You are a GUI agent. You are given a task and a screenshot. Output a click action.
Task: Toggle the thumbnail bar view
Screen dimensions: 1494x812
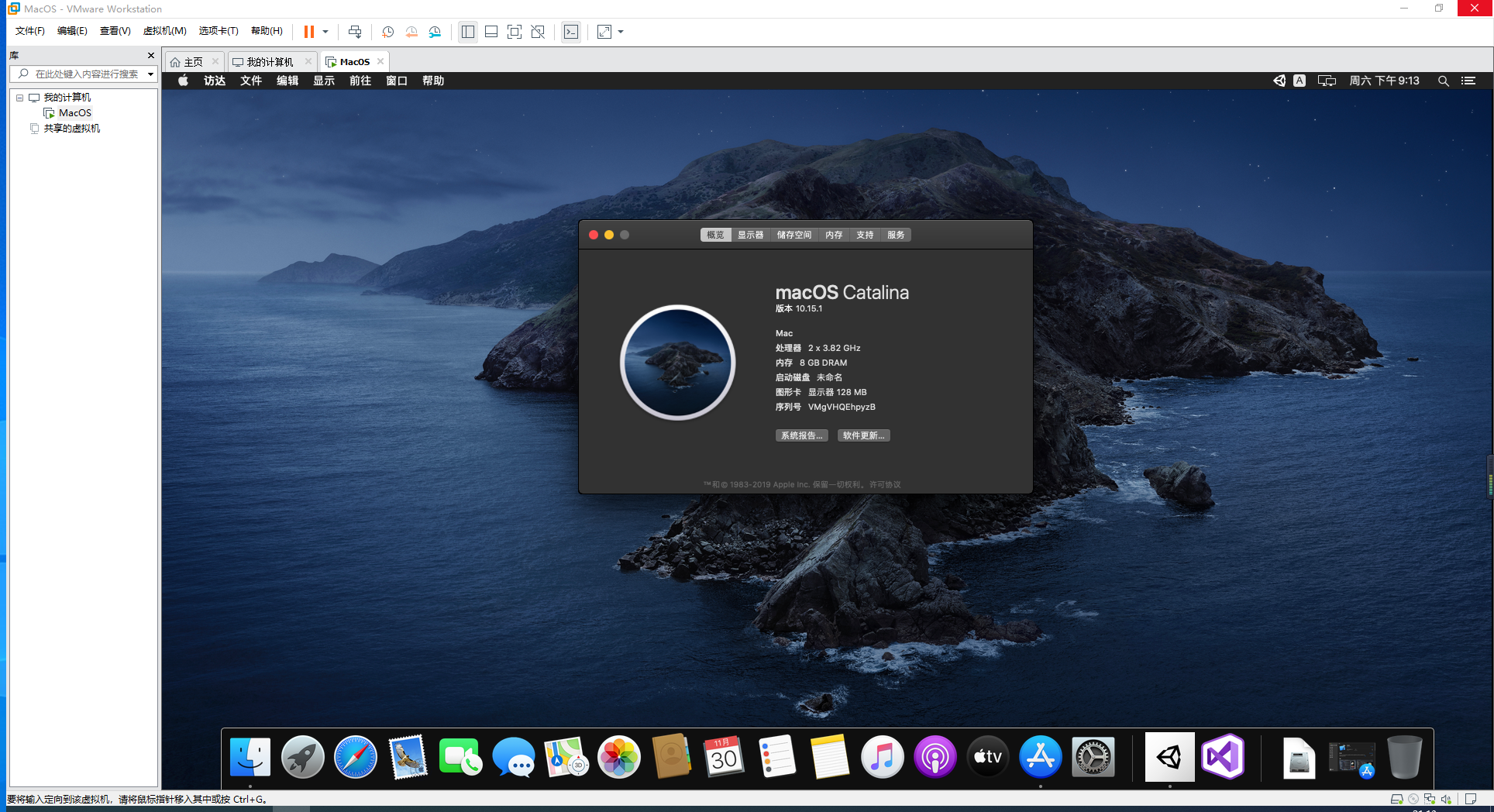pos(491,32)
